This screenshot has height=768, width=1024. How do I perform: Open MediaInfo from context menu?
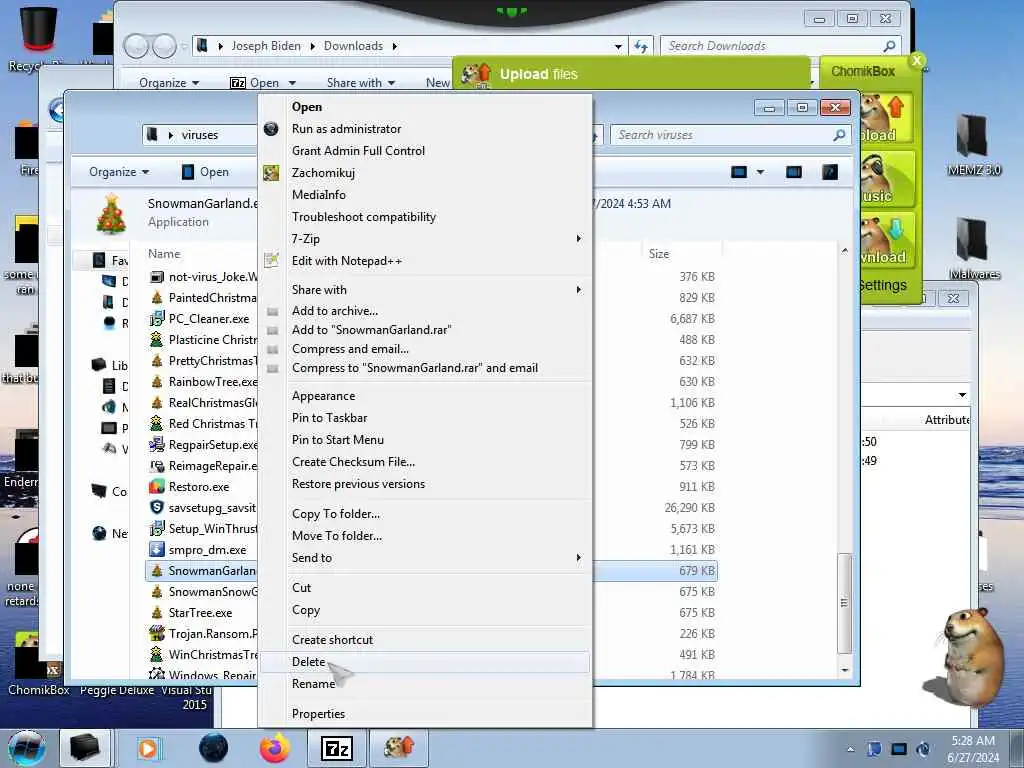[x=319, y=195]
